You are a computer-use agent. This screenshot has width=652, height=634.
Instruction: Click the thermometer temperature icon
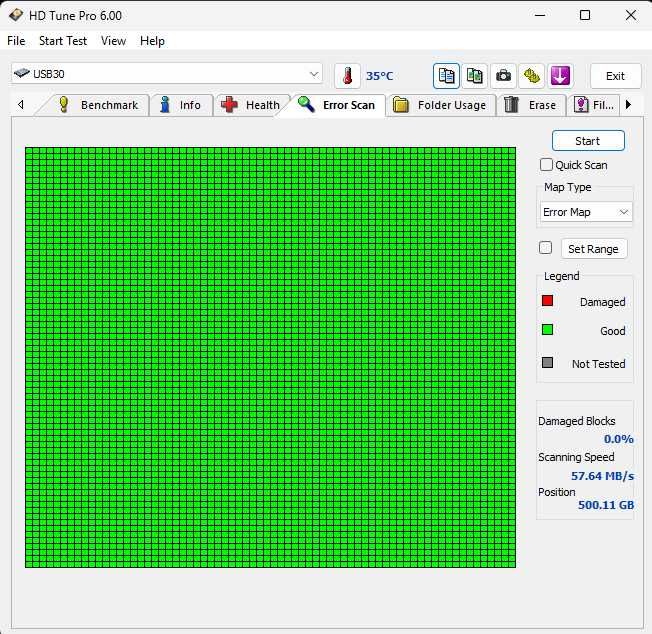pyautogui.click(x=347, y=76)
